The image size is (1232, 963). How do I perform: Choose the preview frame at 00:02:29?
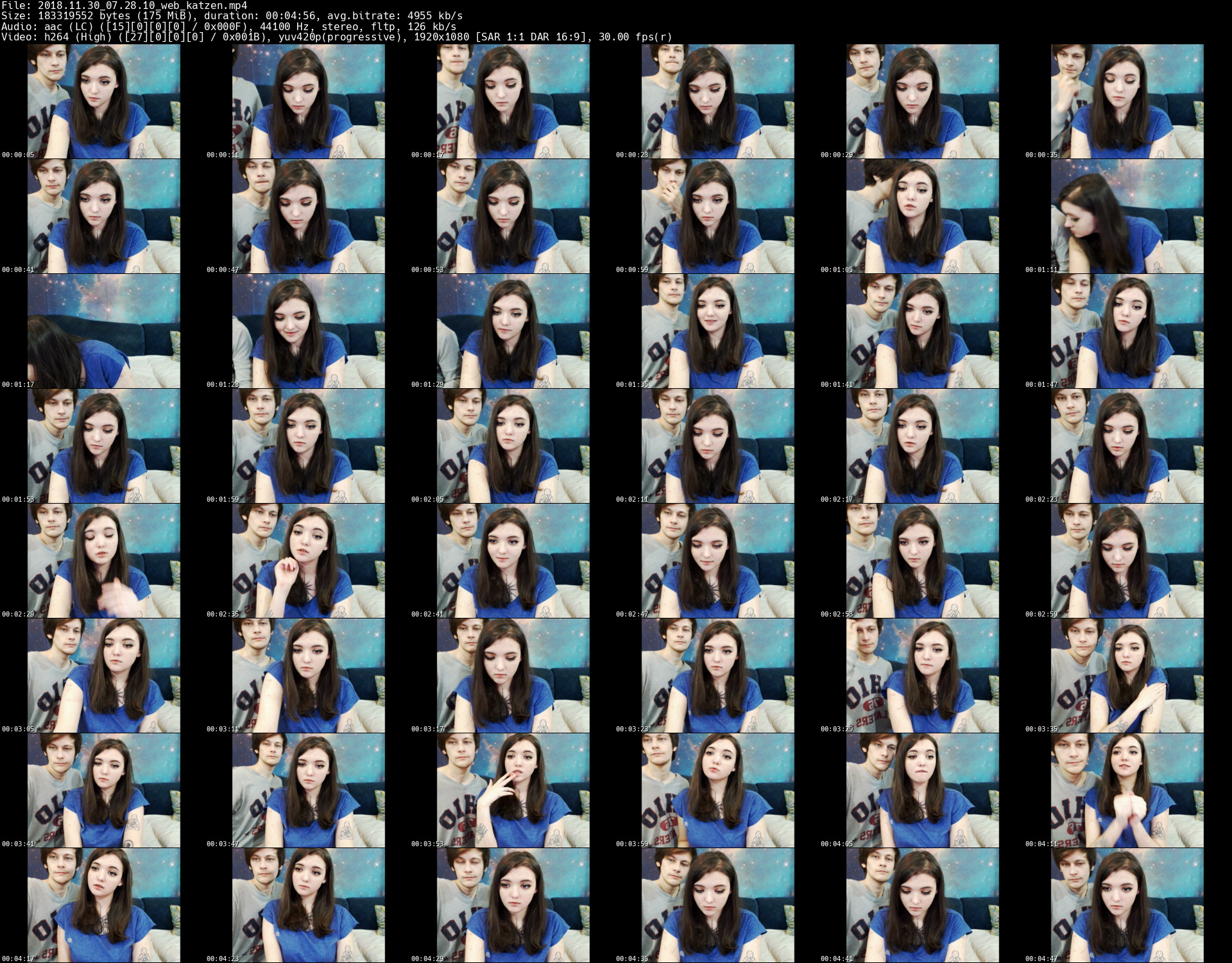103,561
